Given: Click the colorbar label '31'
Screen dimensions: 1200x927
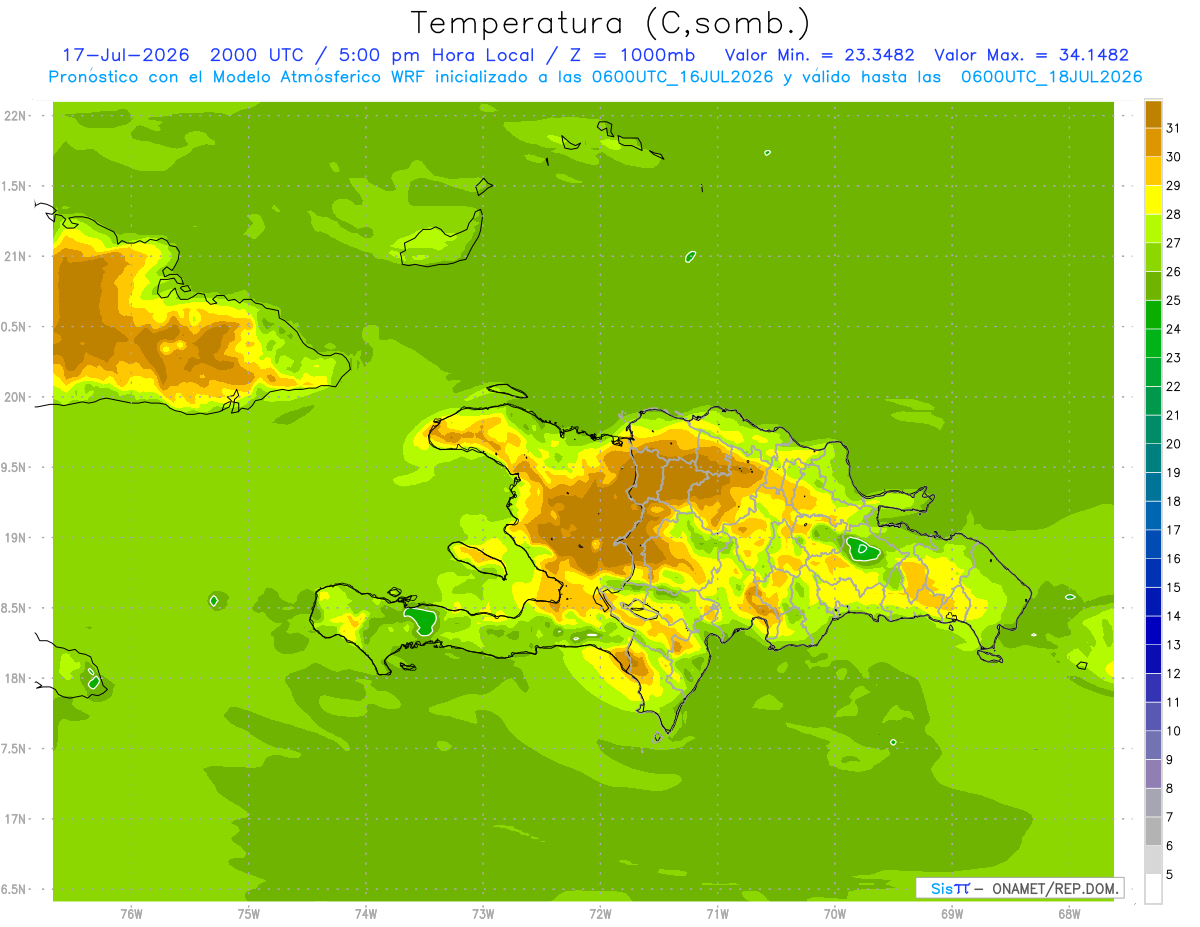Looking at the screenshot, I should pos(1173,128).
